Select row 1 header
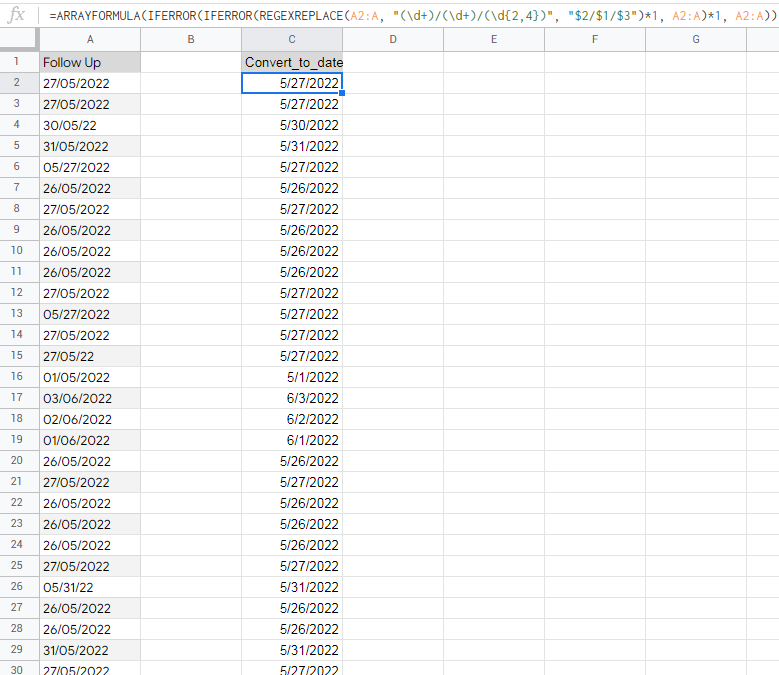This screenshot has width=779, height=675. point(19,62)
